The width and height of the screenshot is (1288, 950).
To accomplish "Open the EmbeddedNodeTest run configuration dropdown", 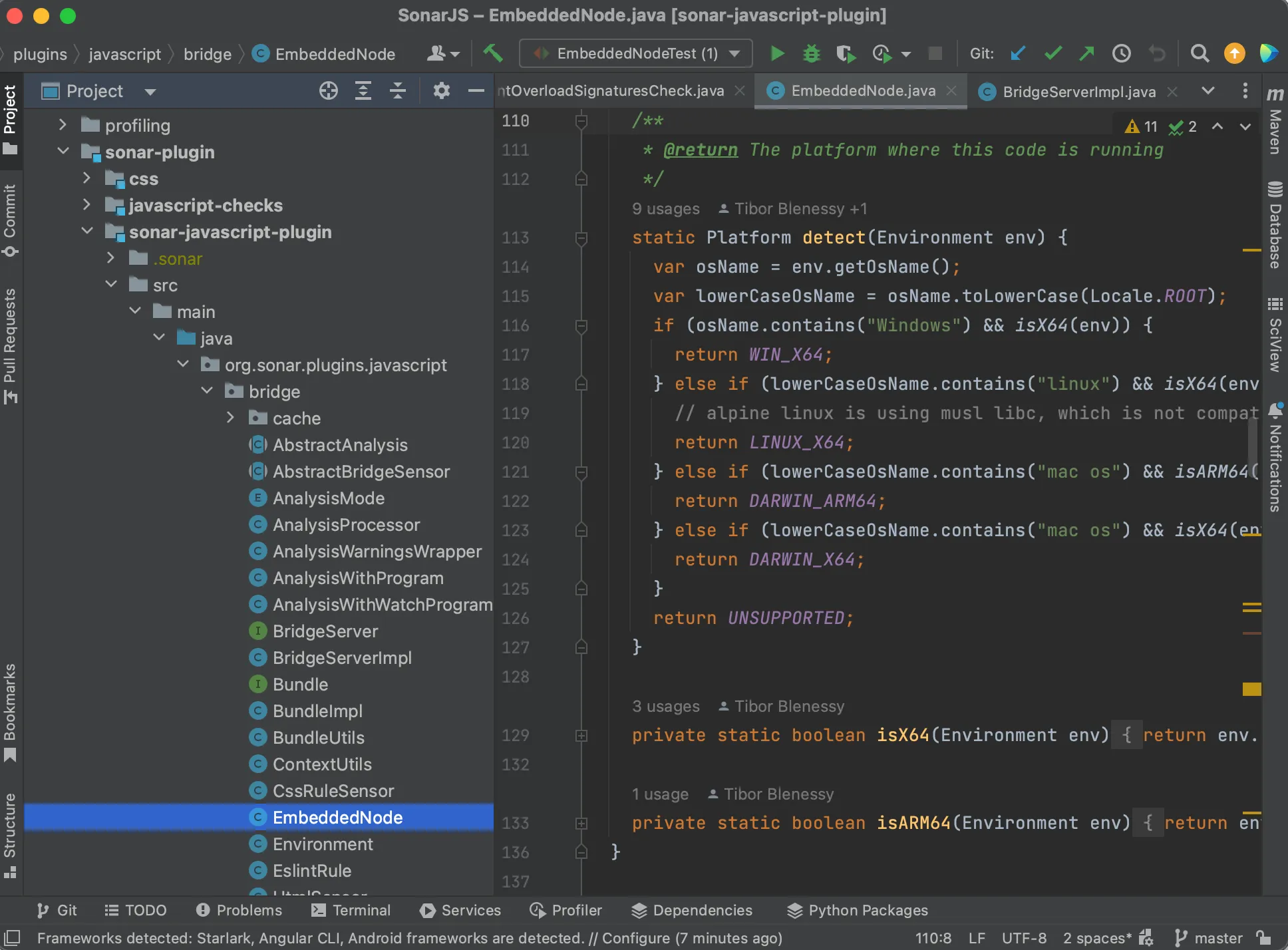I will click(x=635, y=53).
